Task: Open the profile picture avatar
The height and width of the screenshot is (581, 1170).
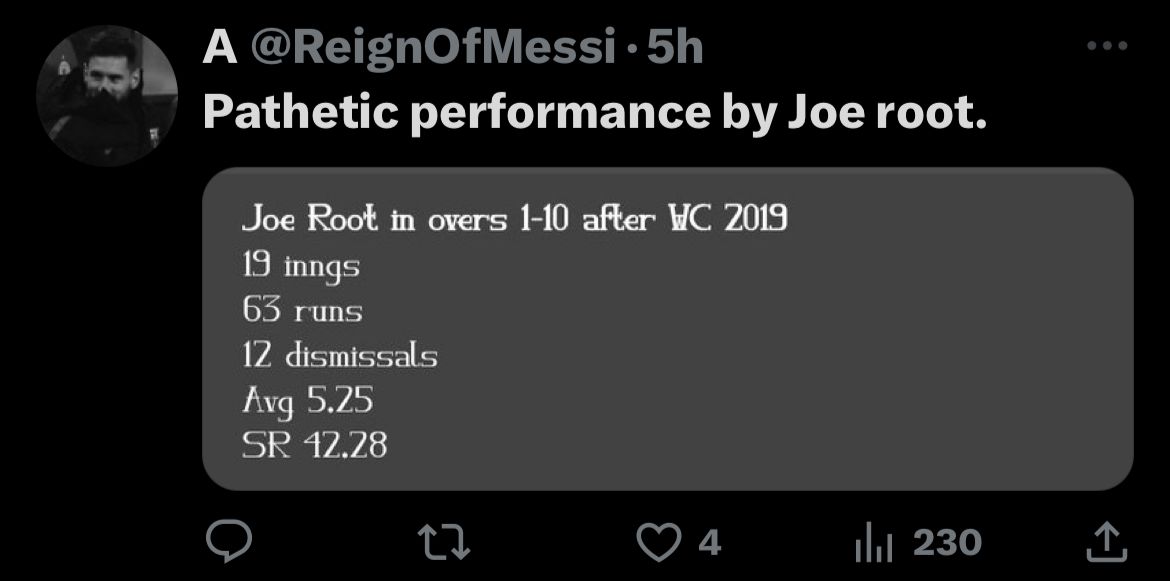Action: point(107,95)
